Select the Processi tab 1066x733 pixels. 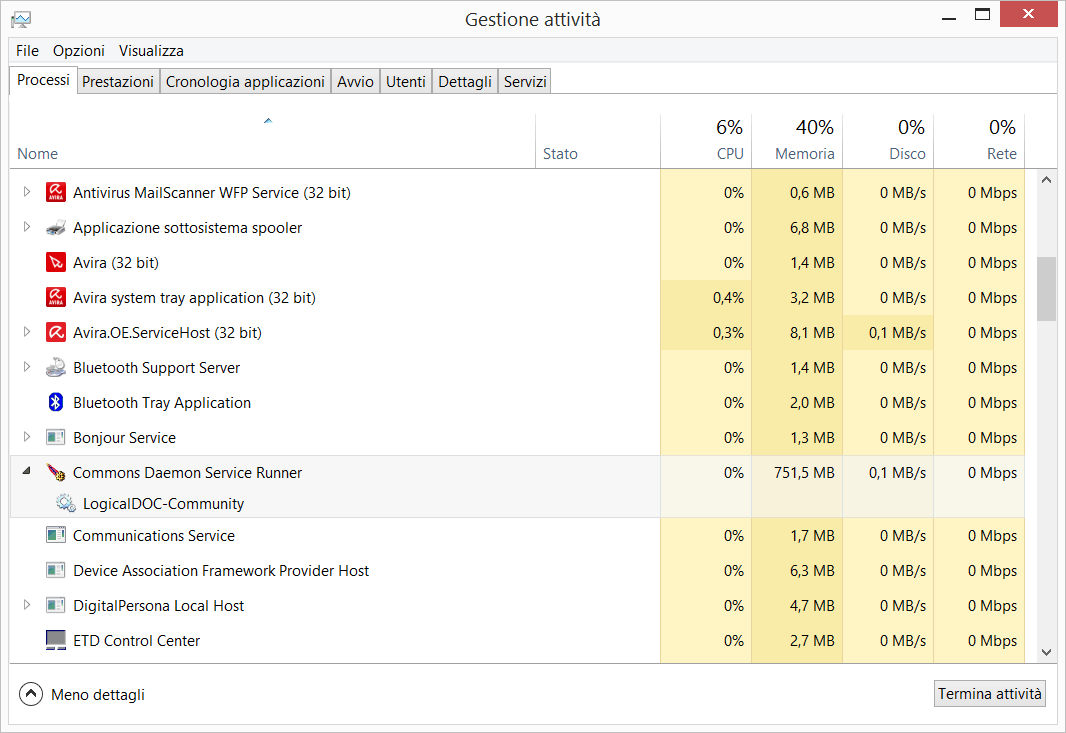coord(43,80)
